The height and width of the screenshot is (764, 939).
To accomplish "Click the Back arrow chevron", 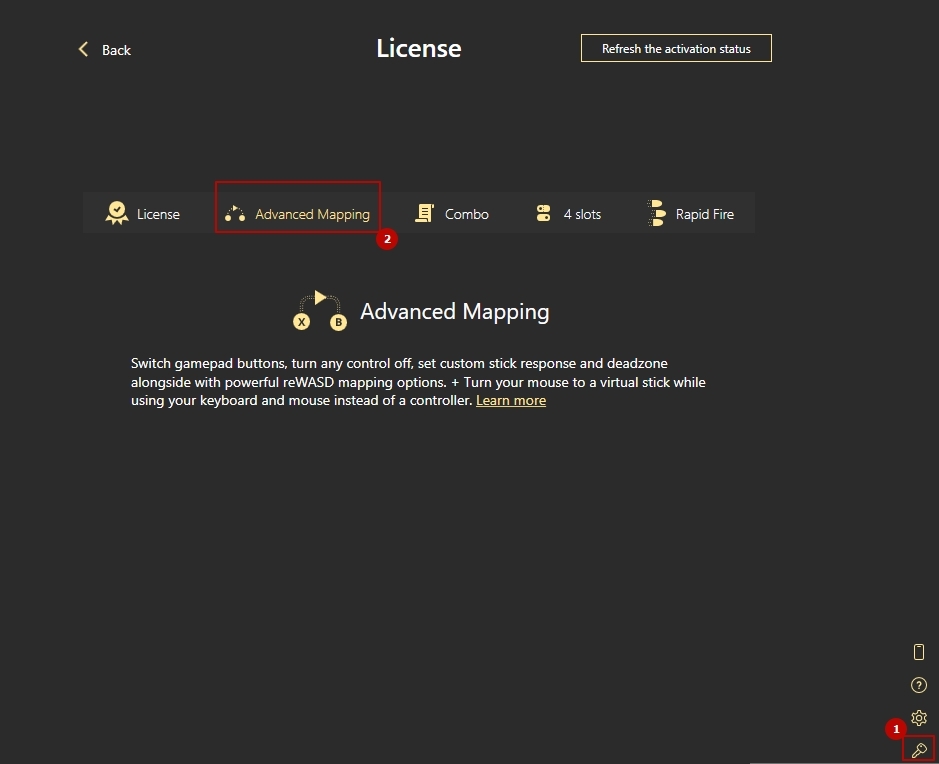I will coord(83,49).
